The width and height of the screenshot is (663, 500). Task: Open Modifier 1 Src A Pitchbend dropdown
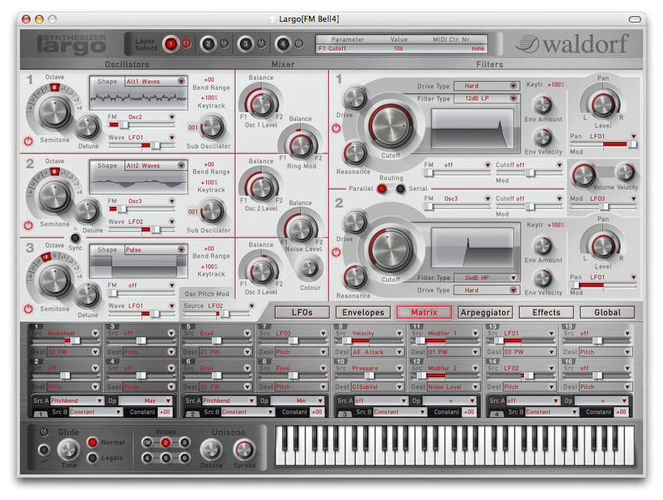pos(77,400)
